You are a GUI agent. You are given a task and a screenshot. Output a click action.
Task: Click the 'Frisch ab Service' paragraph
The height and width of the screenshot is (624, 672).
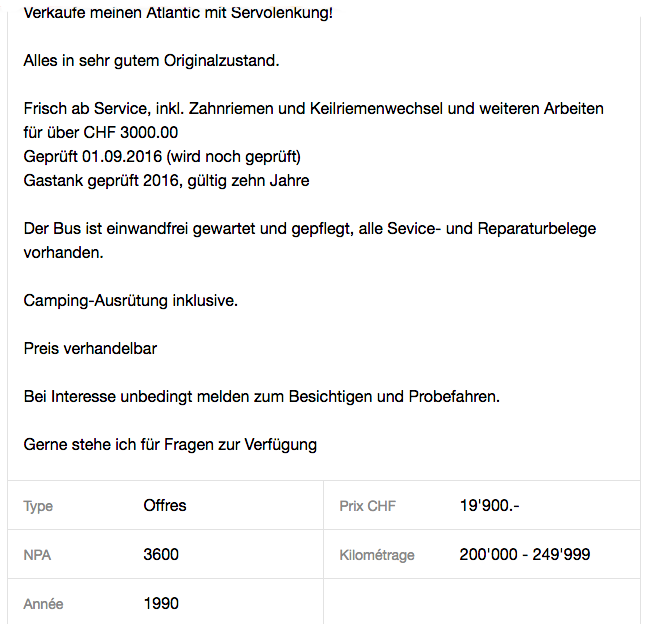point(313,120)
